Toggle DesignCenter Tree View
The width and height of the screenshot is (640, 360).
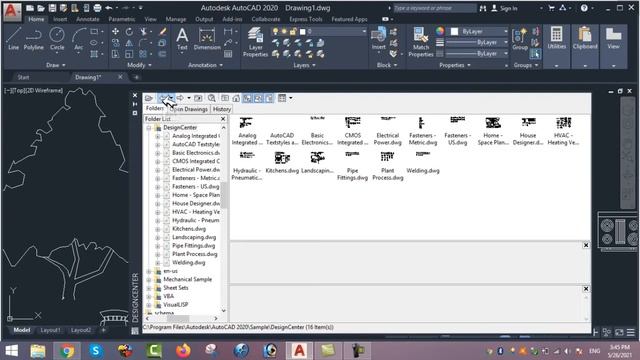tap(247, 98)
